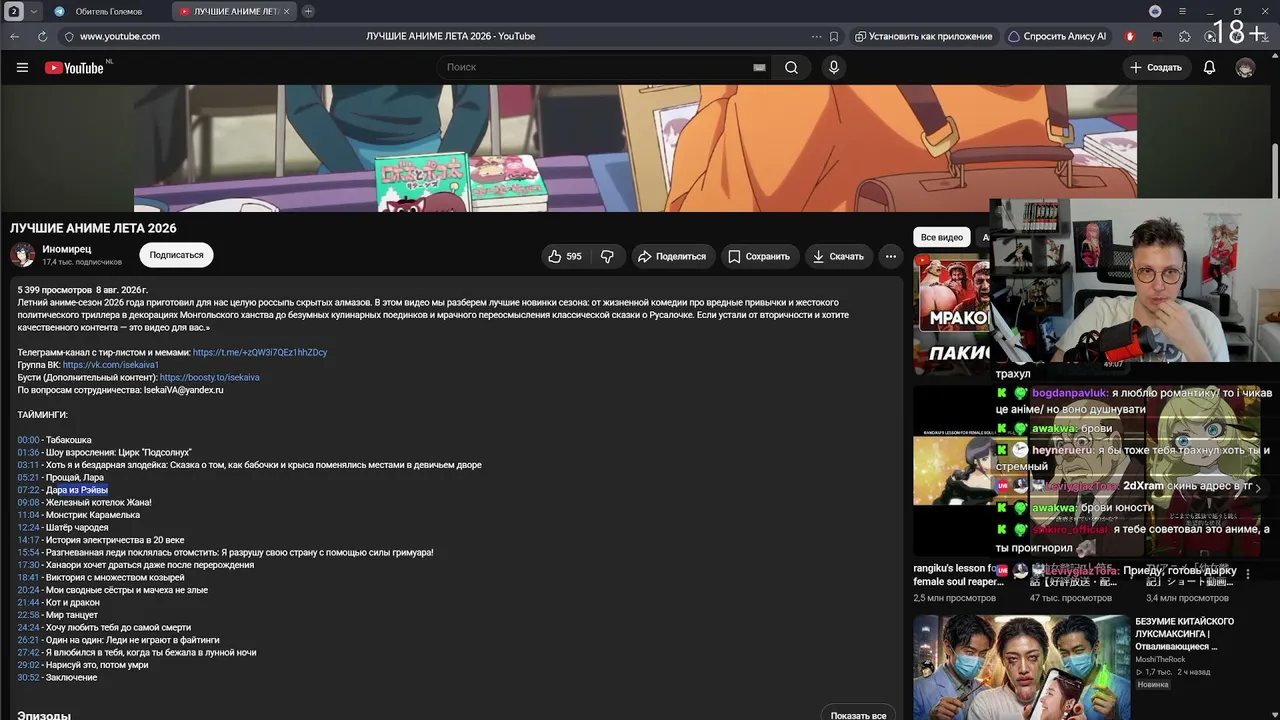The width and height of the screenshot is (1280, 720).
Task: Jump to timestamp 17:30
Action: tap(28, 565)
